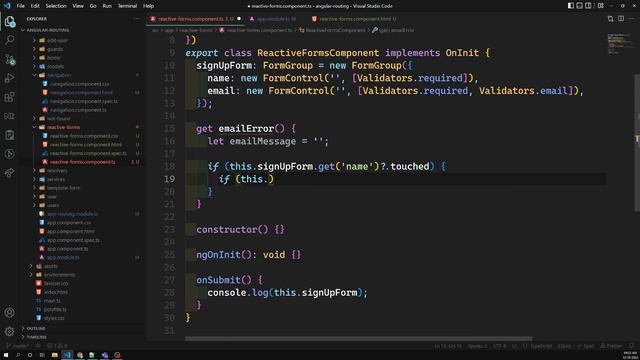640x360 pixels.
Task: Click the taskbar search icon
Action: pos(18,355)
